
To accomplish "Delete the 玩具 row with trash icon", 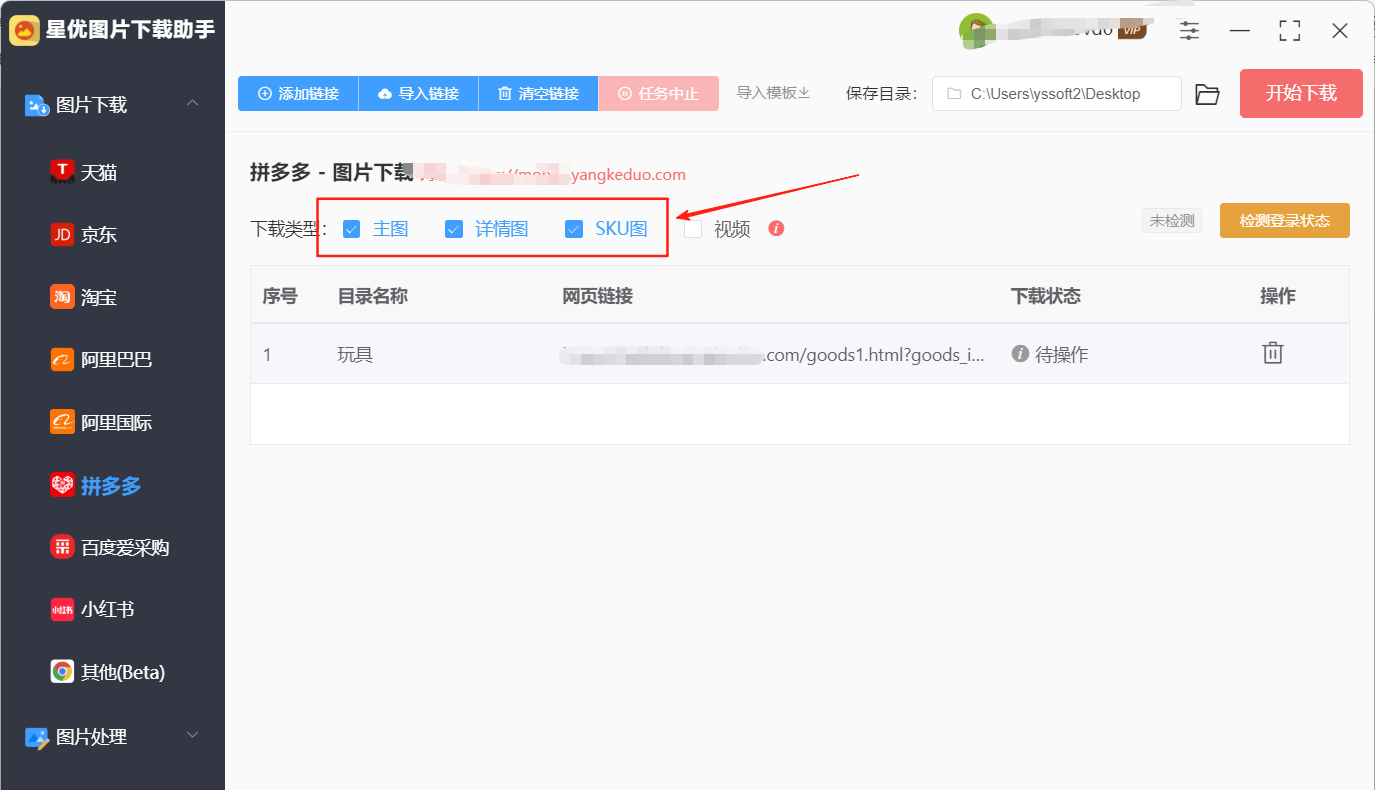I will coord(1272,353).
